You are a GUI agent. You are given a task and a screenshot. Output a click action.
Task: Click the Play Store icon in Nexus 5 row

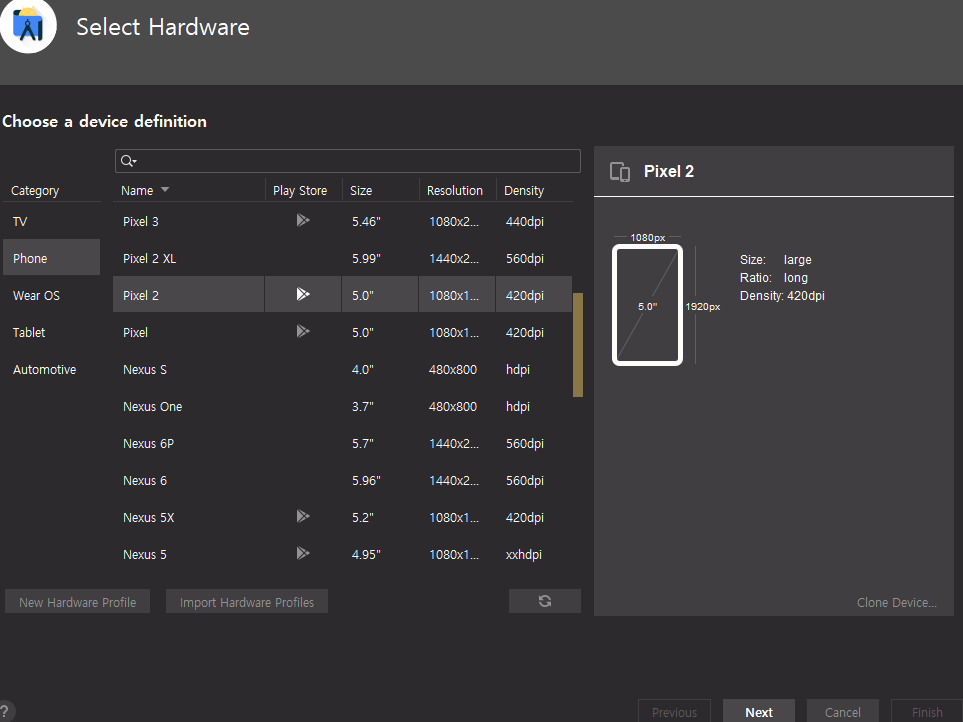coord(303,553)
